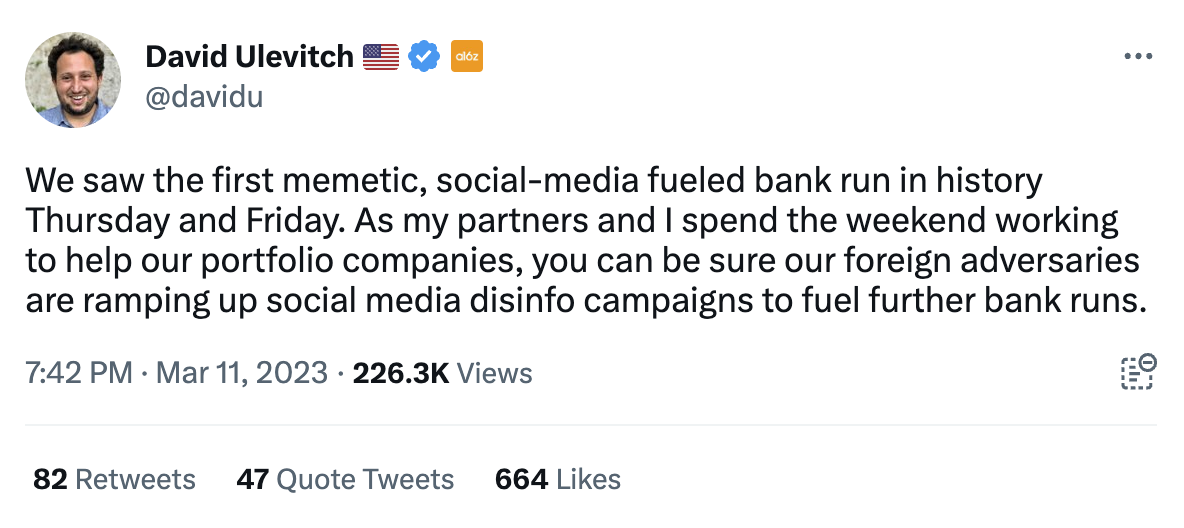The image size is (1184, 528).
Task: Open the three-dot more options menu
Action: tap(1138, 57)
